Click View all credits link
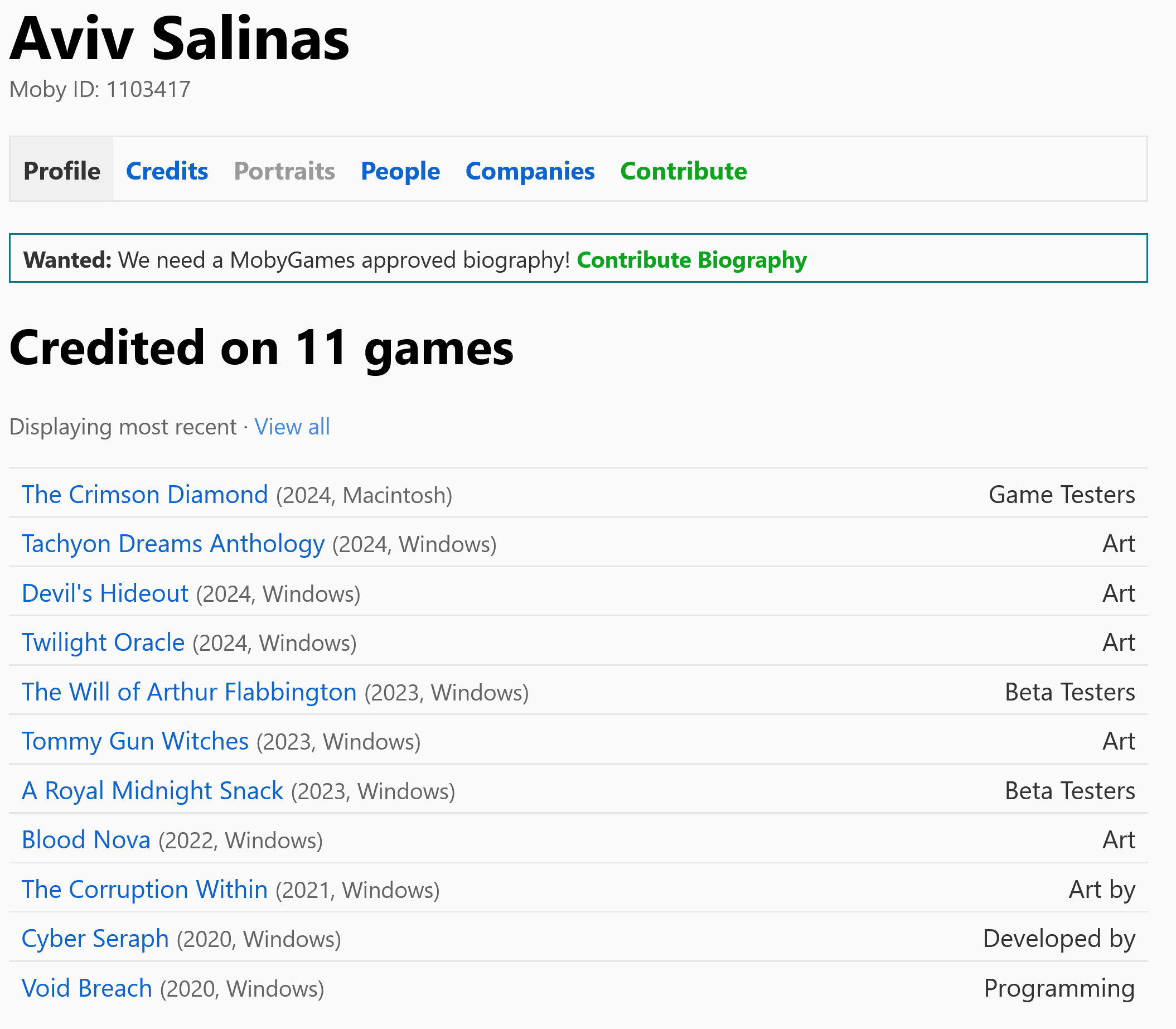This screenshot has width=1176, height=1029. [x=292, y=427]
